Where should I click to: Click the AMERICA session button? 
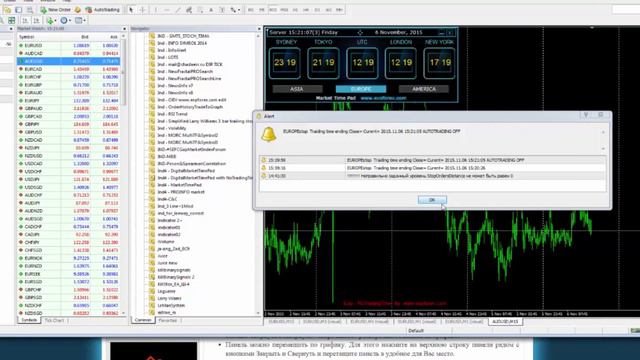click(x=424, y=89)
